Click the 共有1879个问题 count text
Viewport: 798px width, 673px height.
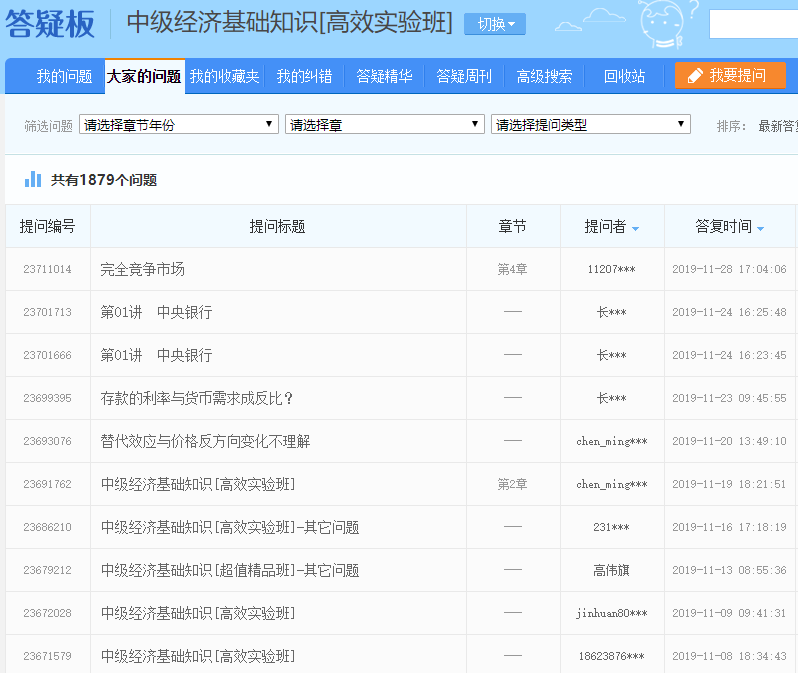coord(104,180)
